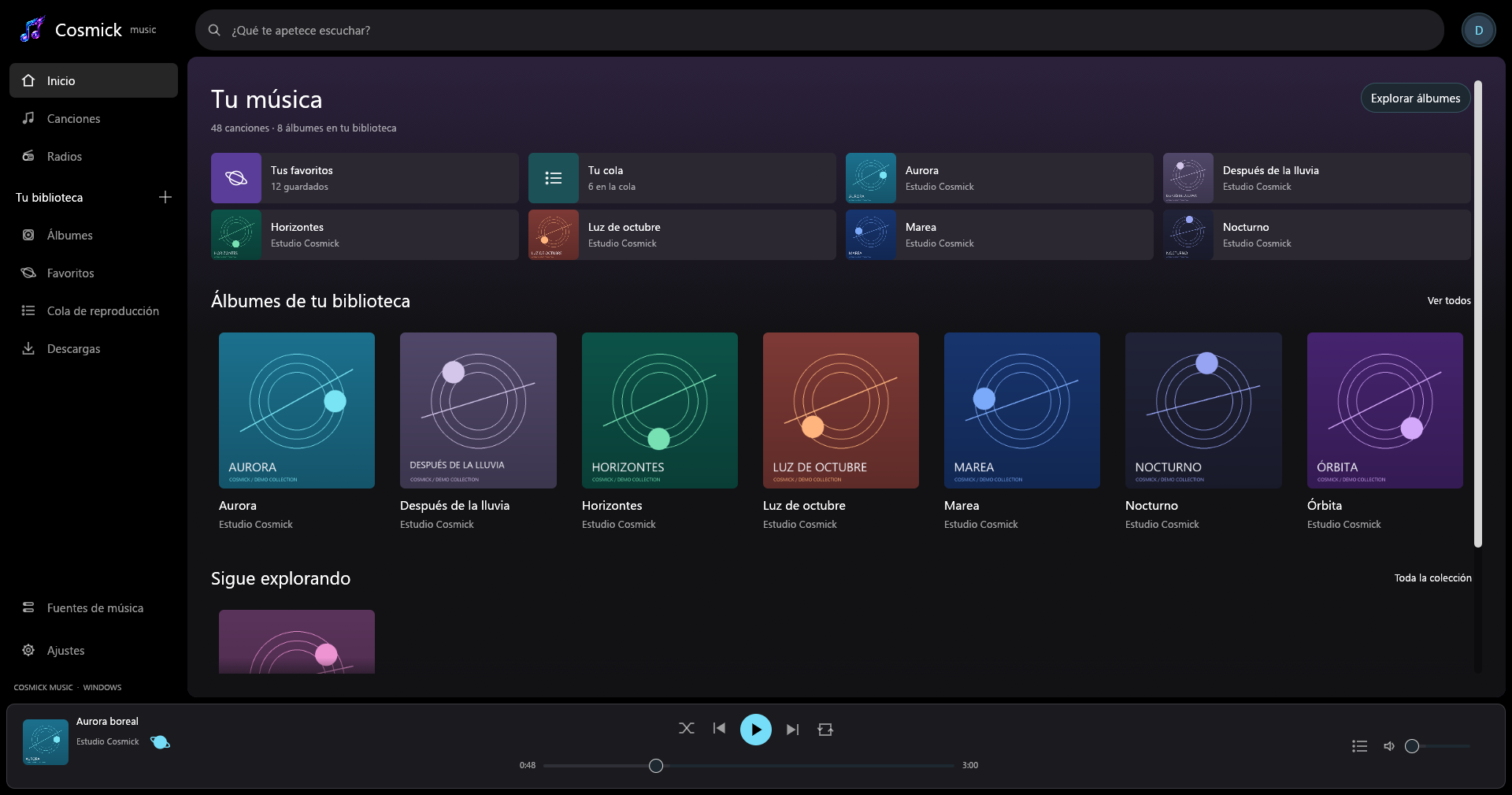1512x795 pixels.
Task: Click Estudio Cosmick artist in player bar
Action: point(107,741)
